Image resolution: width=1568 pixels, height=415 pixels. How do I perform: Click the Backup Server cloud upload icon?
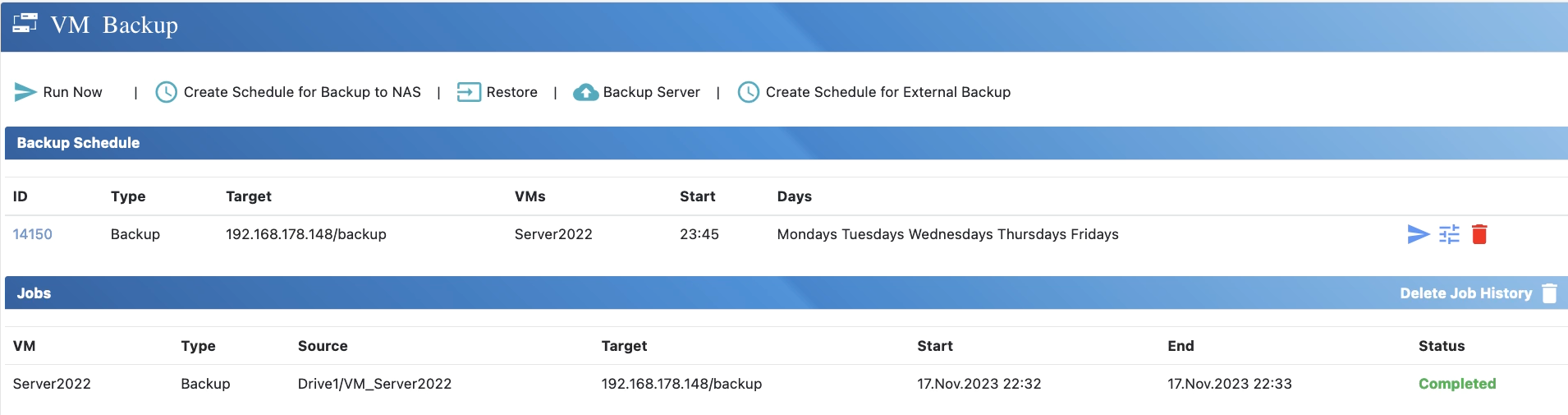(x=585, y=92)
